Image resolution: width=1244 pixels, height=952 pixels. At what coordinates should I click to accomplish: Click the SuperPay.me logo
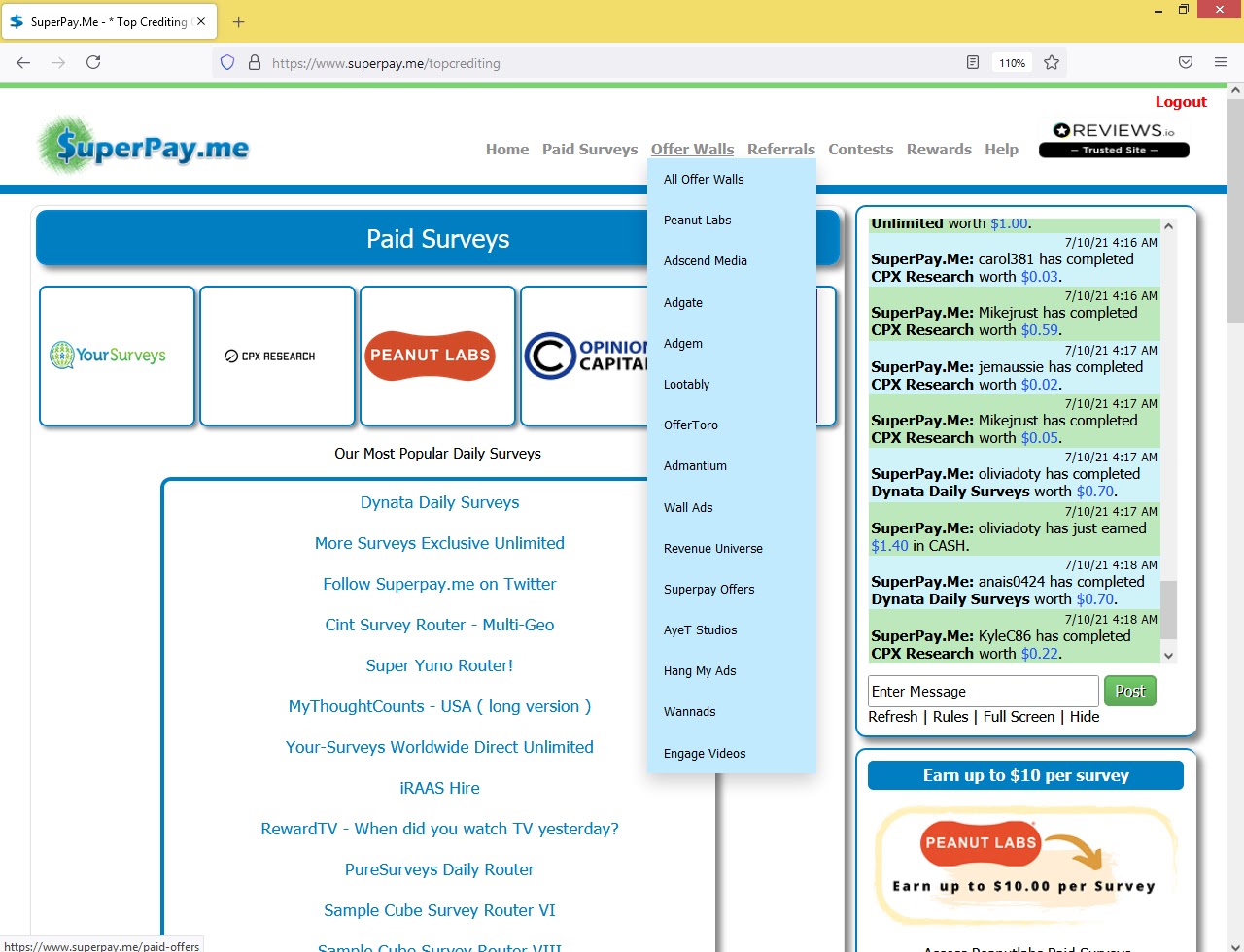(x=143, y=147)
